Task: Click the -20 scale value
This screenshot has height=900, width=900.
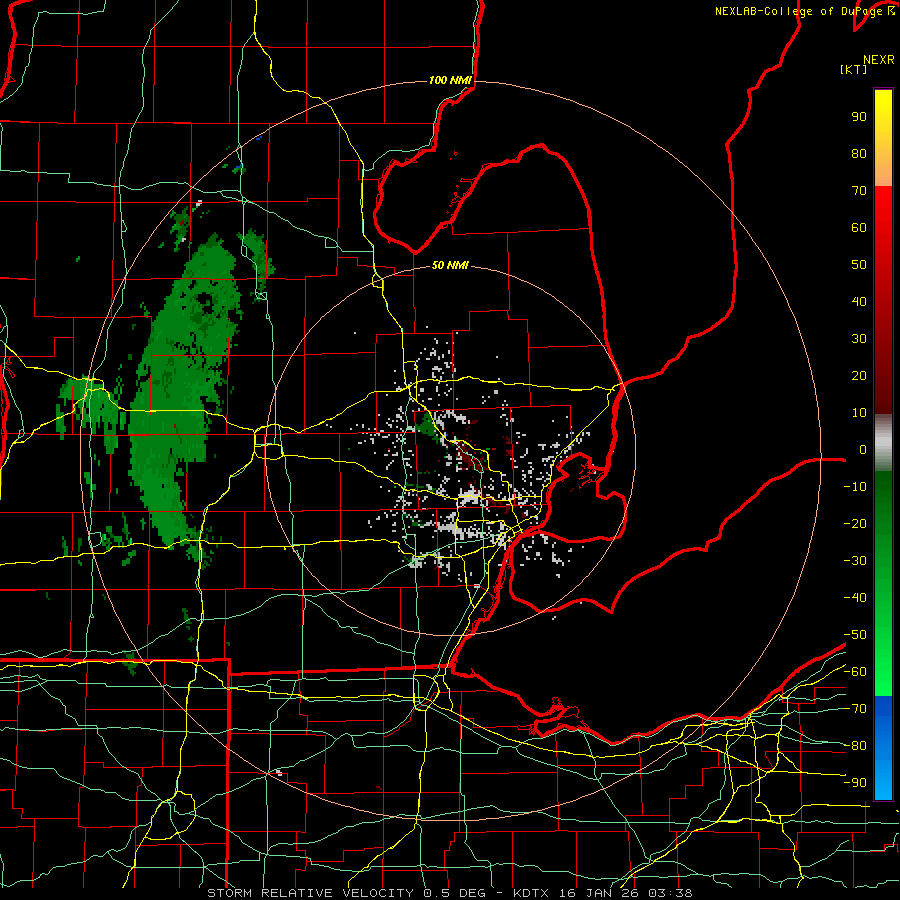Action: pyautogui.click(x=855, y=524)
